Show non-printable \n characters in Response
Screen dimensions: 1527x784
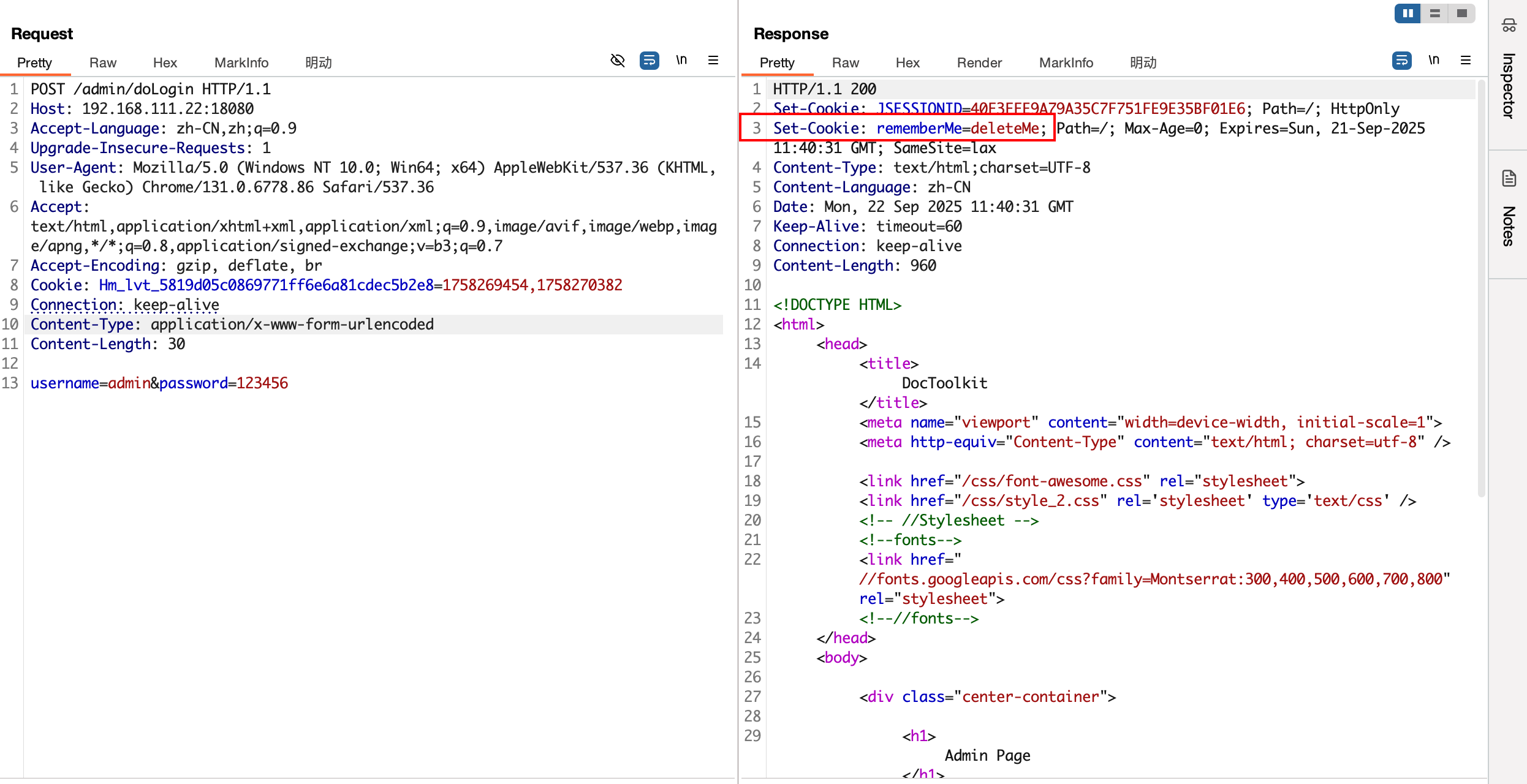[1434, 60]
